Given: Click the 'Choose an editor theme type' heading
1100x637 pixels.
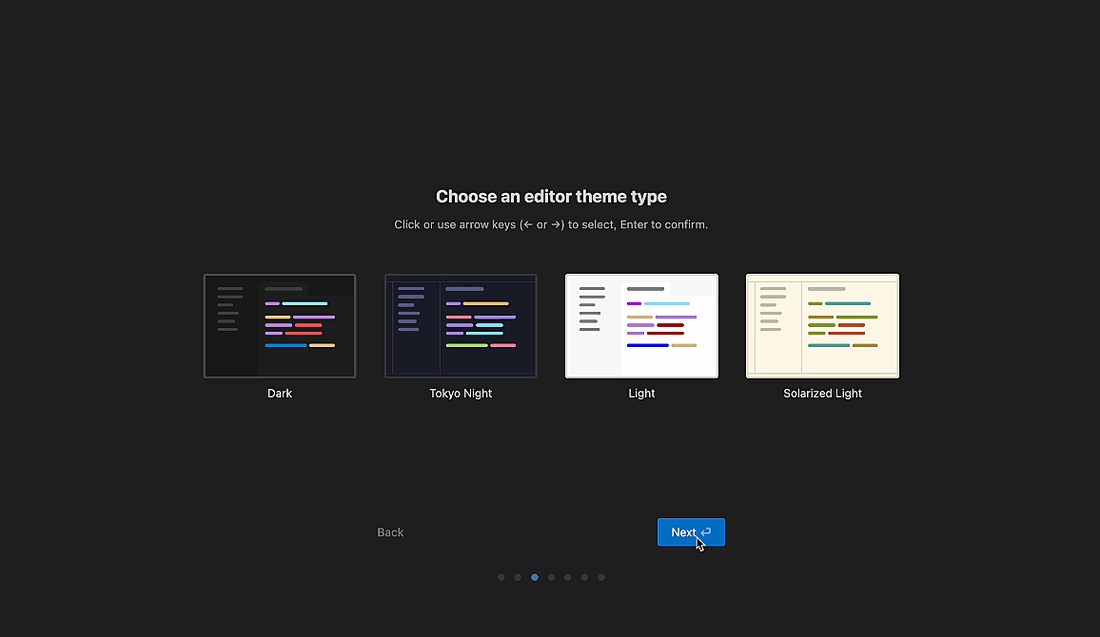Looking at the screenshot, I should (551, 196).
